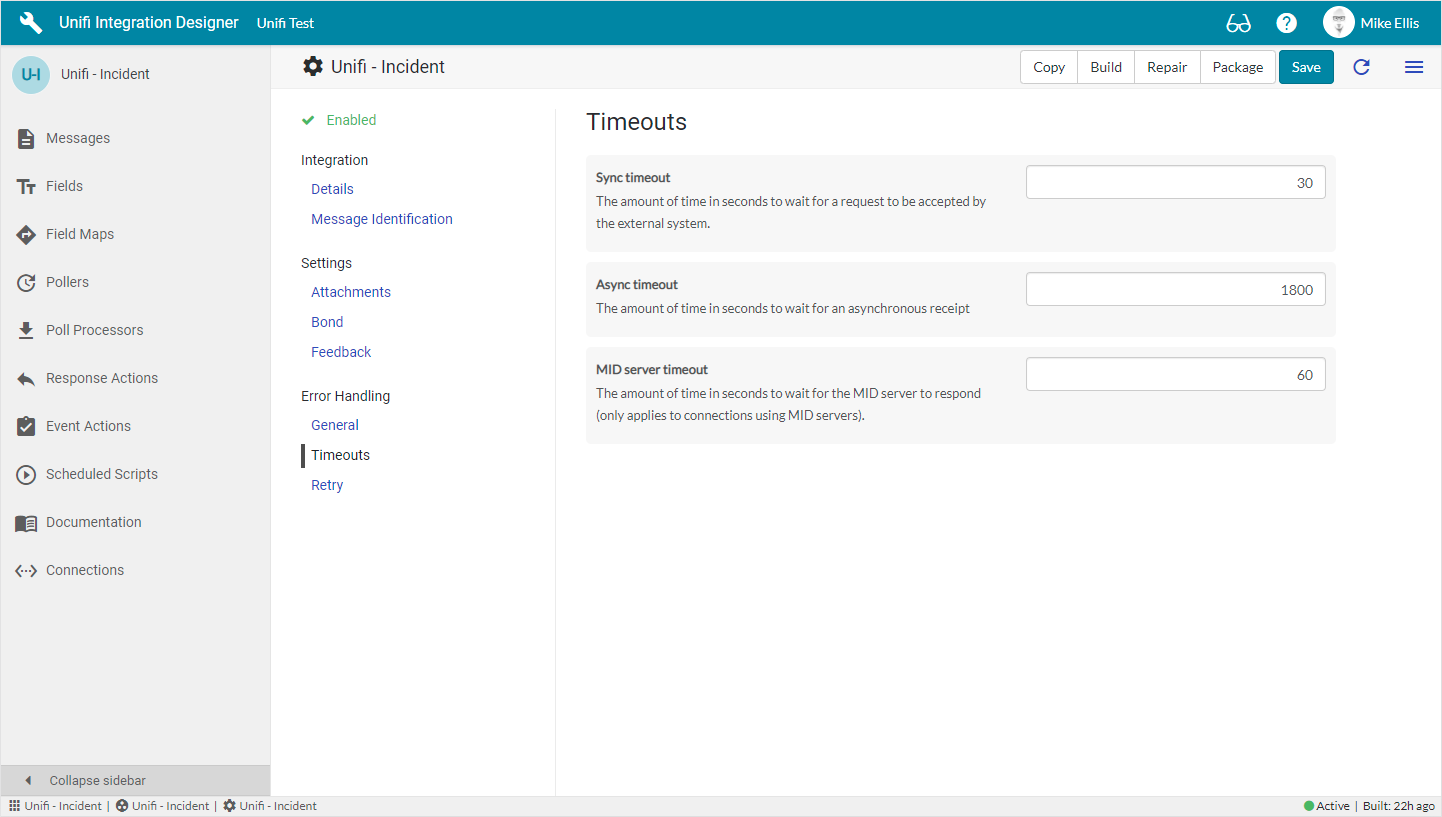
Task: Click the glasses icon in header
Action: pyautogui.click(x=1238, y=23)
